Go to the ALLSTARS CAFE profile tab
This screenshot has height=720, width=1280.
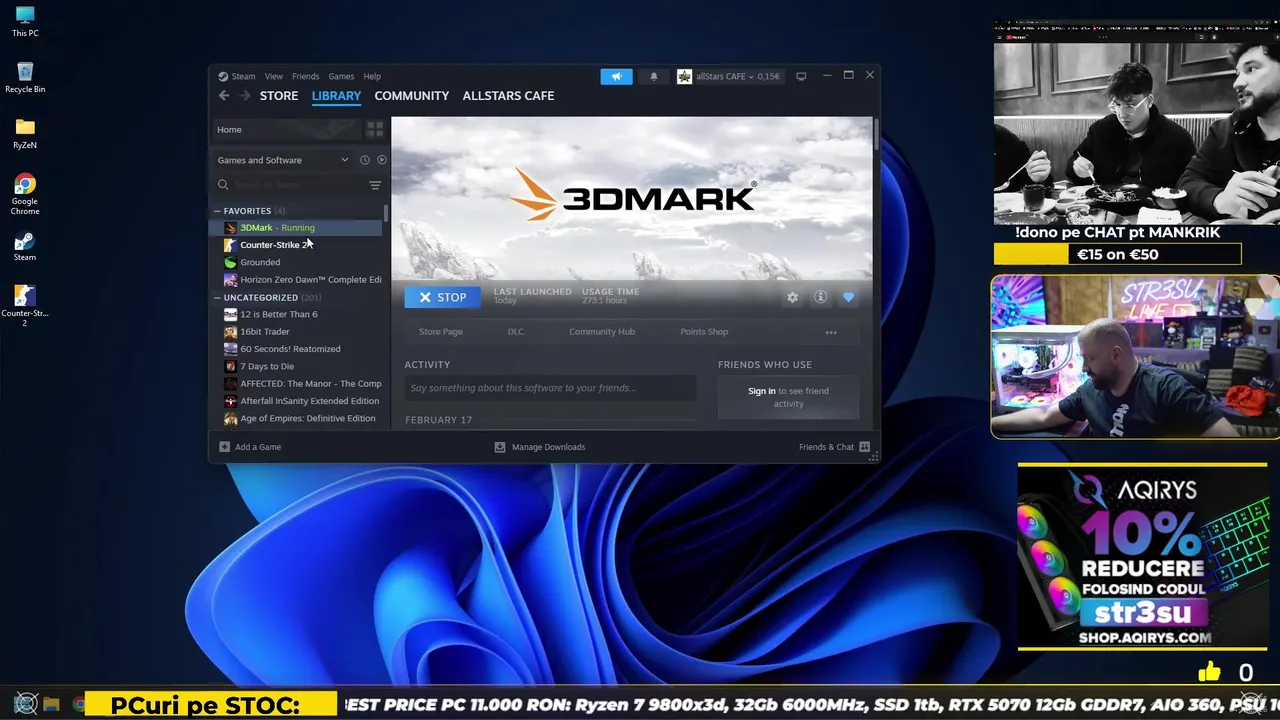508,96
